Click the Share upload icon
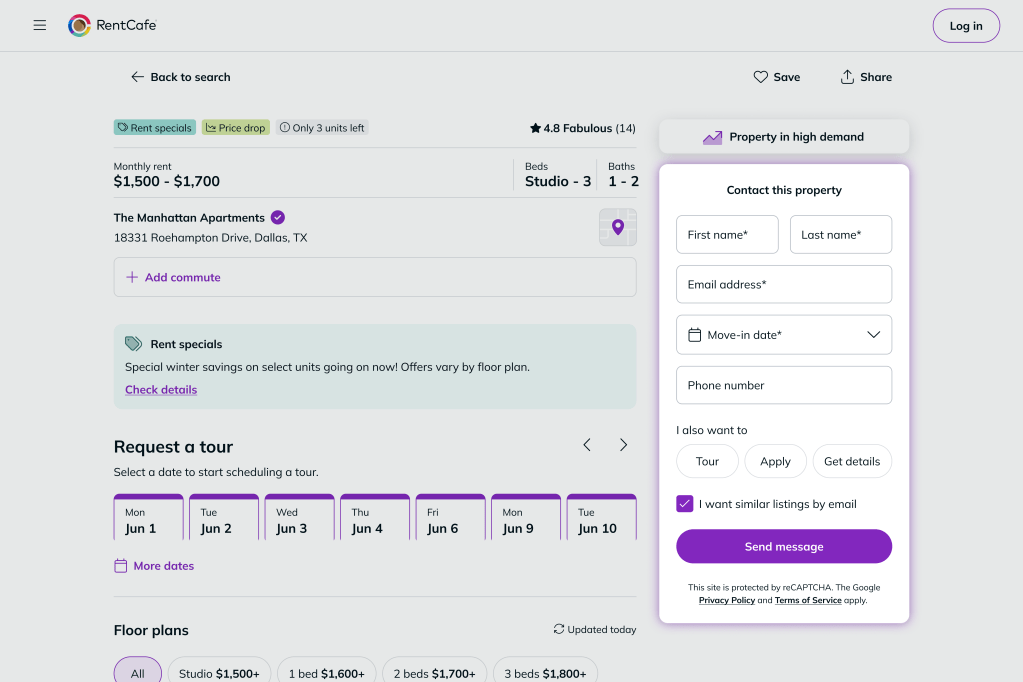Screen dimensions: 1023x682 click(847, 77)
